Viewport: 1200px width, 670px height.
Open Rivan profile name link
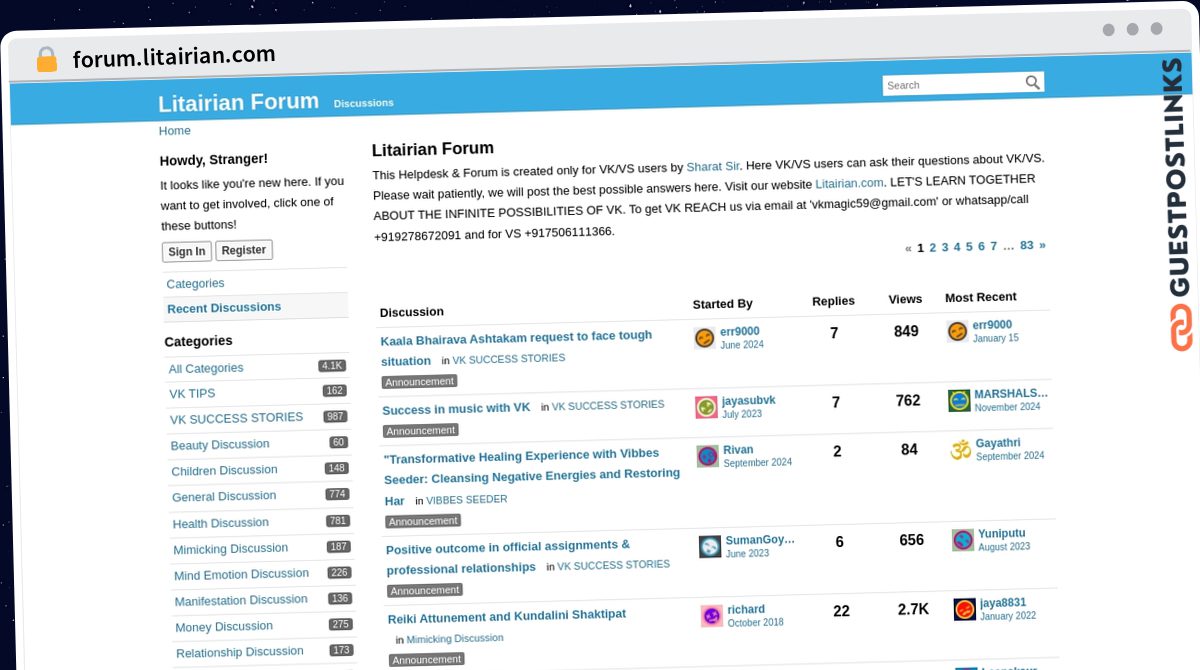pos(738,450)
